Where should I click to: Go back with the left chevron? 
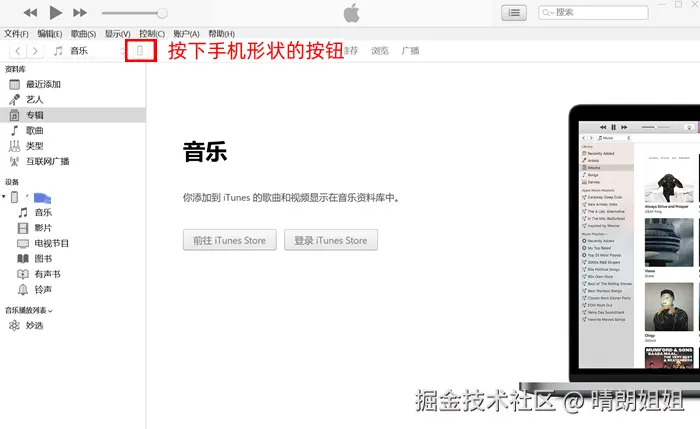(17, 51)
